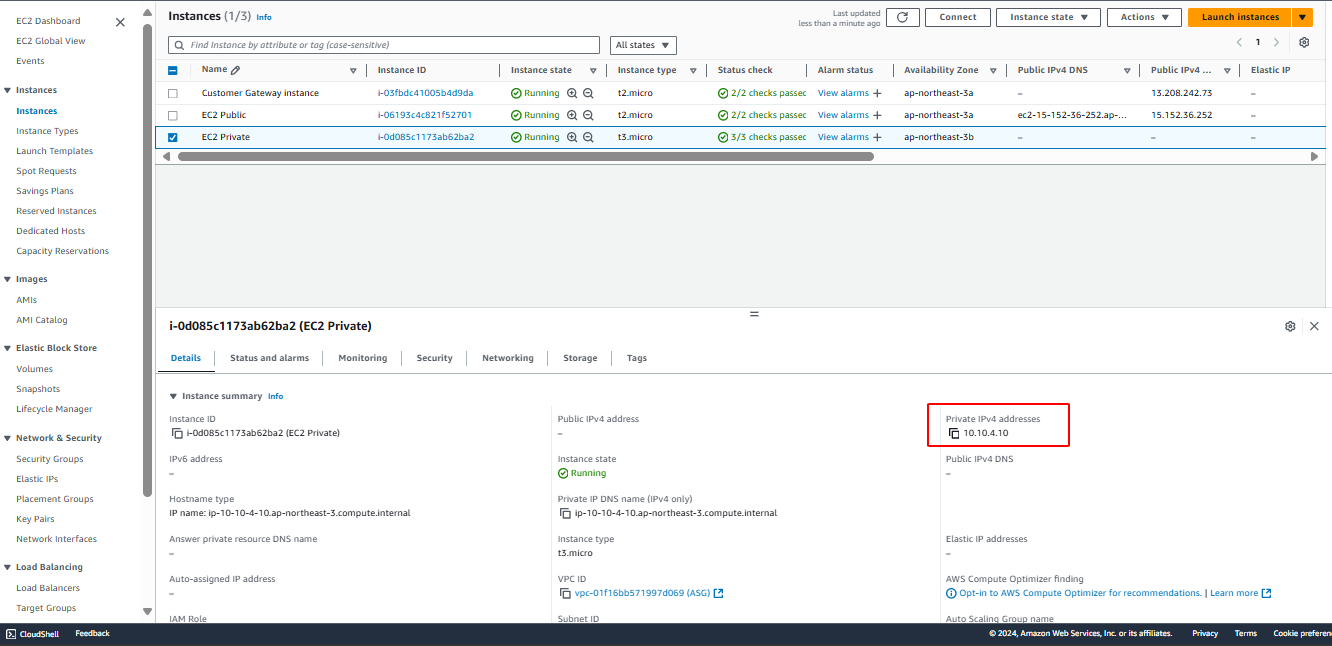The width and height of the screenshot is (1332, 646).
Task: Click the search magnifier in the filter bar
Action: point(178,45)
